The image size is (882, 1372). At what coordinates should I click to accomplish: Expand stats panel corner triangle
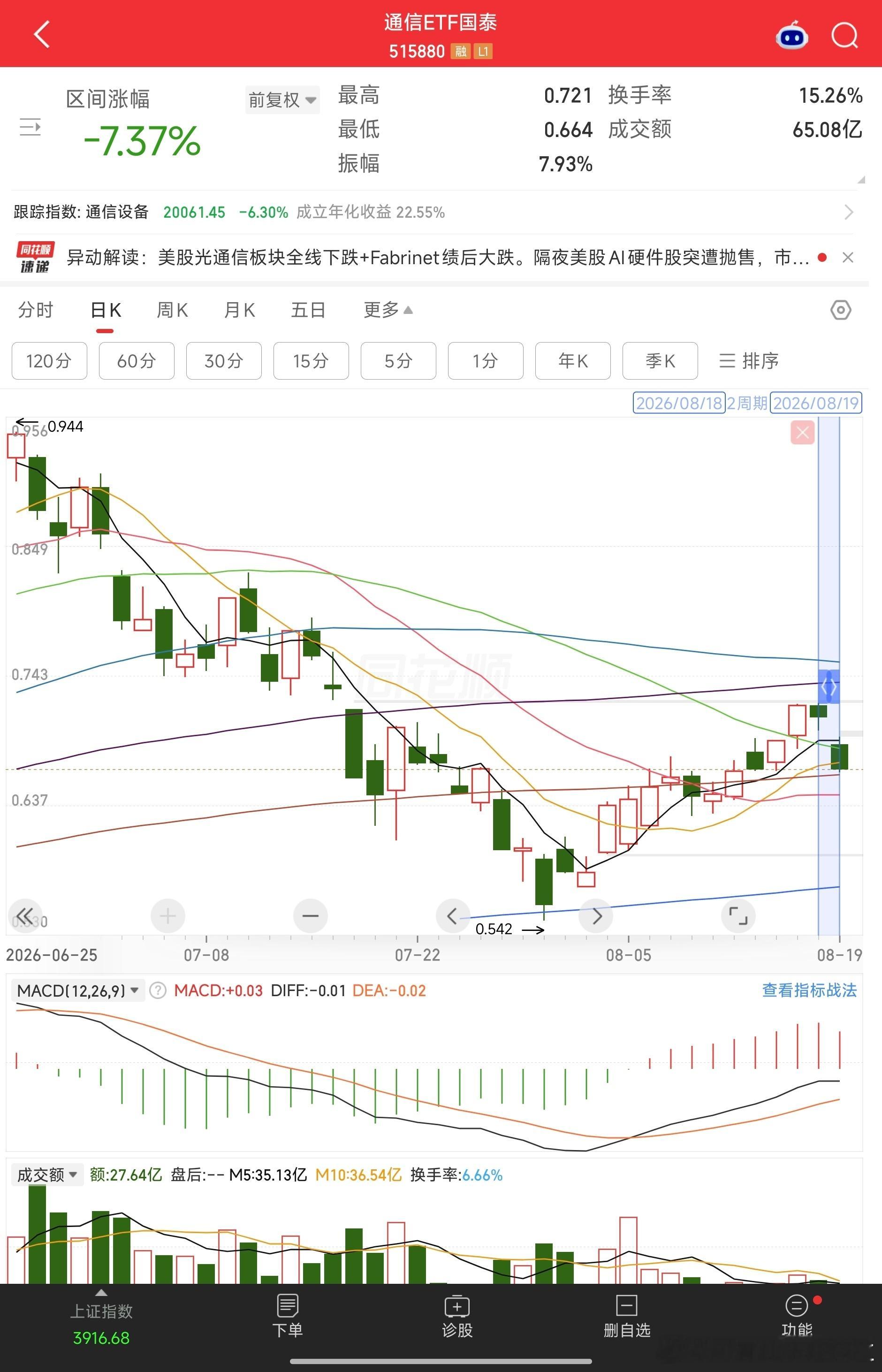tap(861, 180)
